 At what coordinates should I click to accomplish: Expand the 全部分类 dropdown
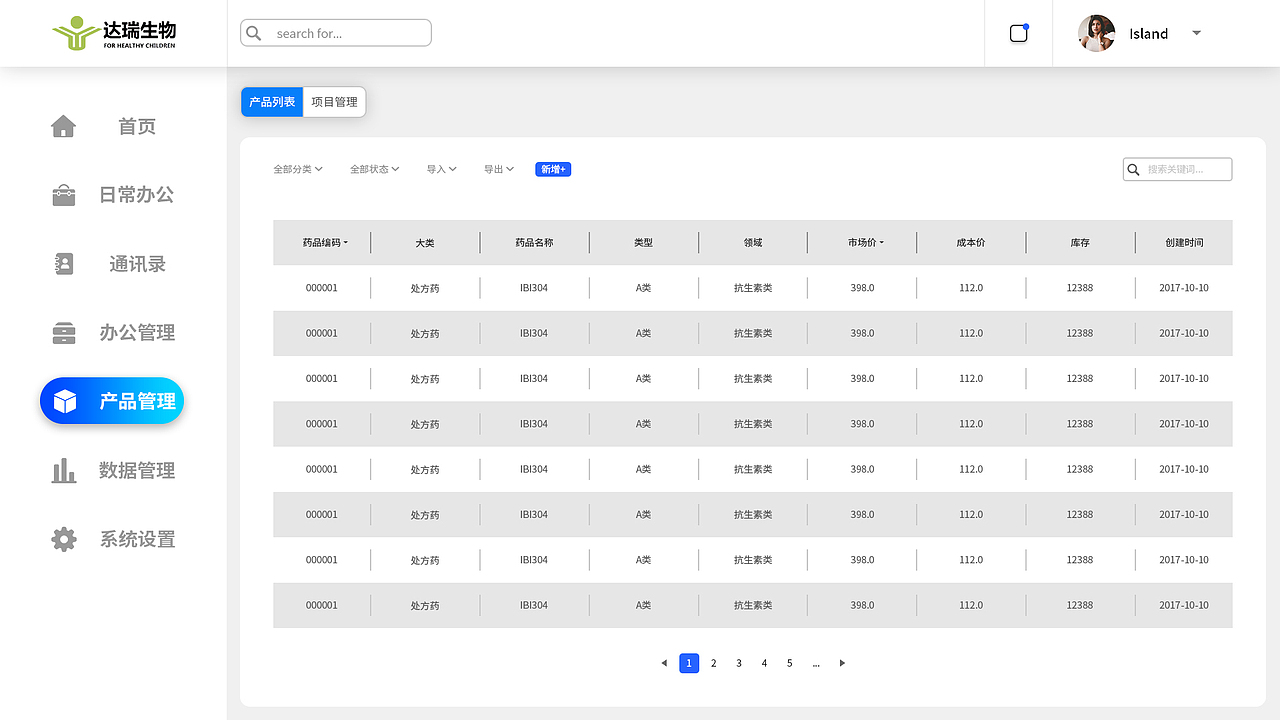298,169
